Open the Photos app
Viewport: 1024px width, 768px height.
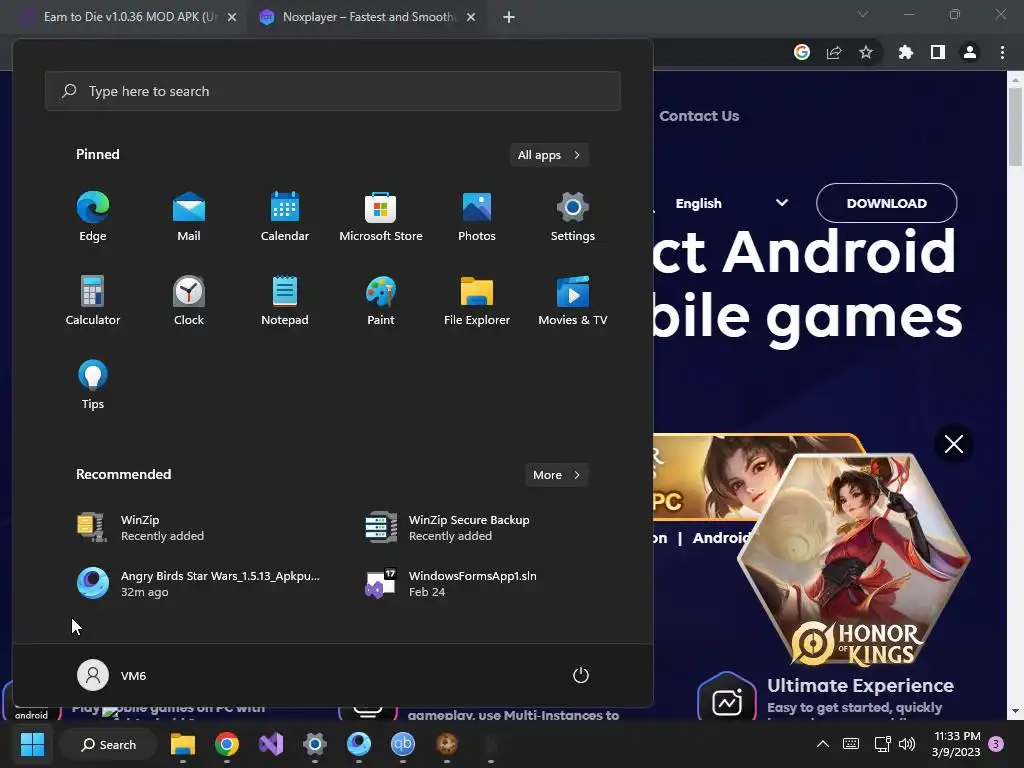click(x=477, y=217)
